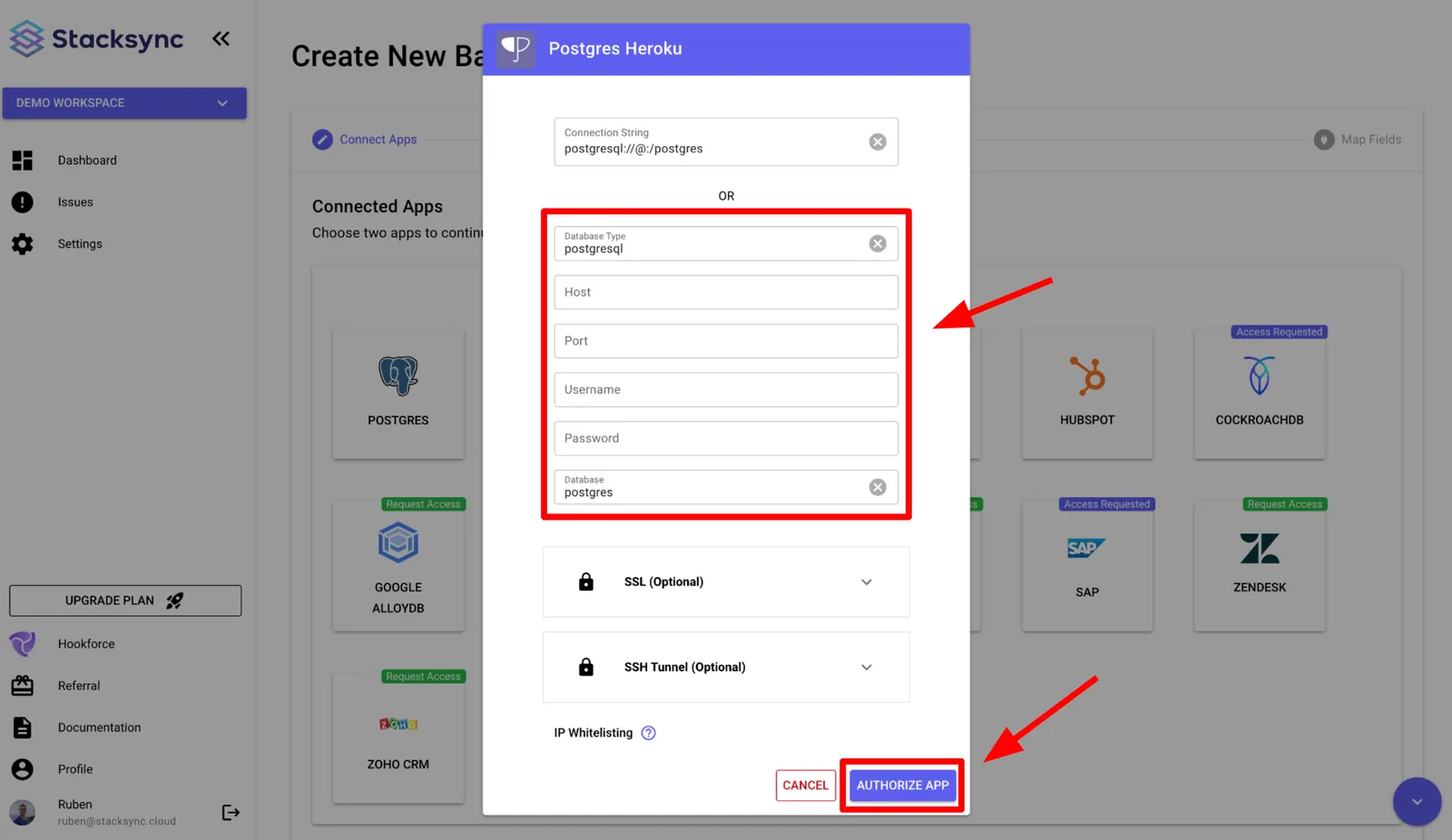Click the UPGRADE PLAN button

125,601
